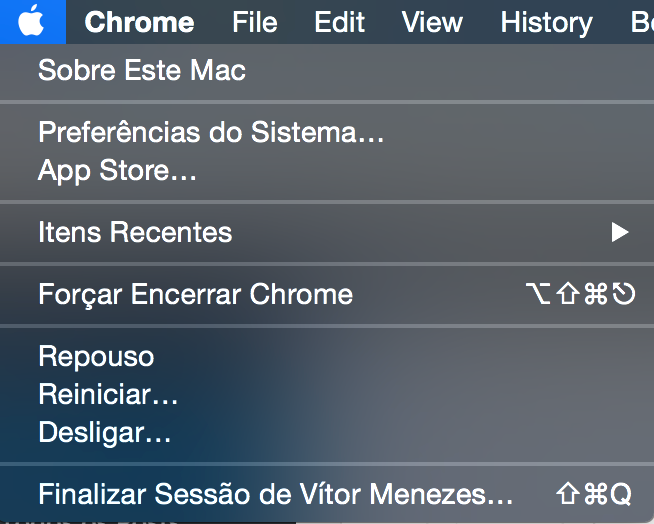Screen dimensions: 654x524
Task: Expand the Itens Recentes submenu
Action: pos(135,233)
